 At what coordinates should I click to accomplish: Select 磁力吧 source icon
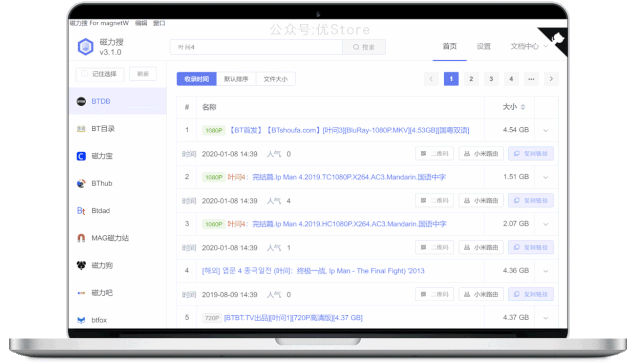(81, 293)
